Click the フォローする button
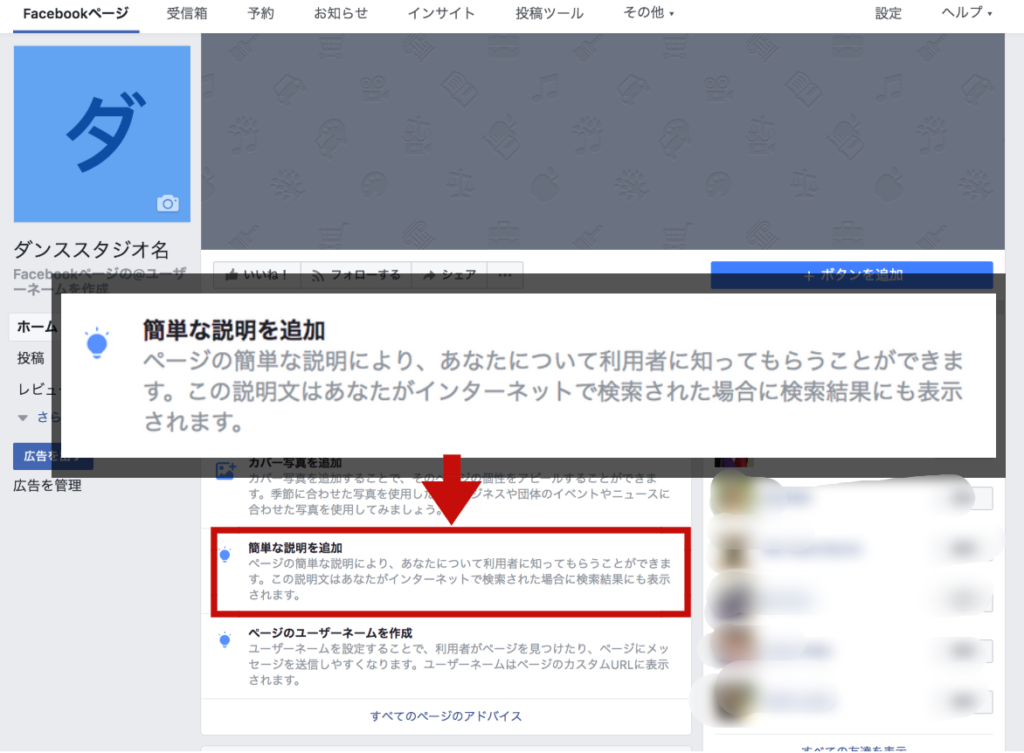Screen dimensions: 1024x753 (356, 275)
